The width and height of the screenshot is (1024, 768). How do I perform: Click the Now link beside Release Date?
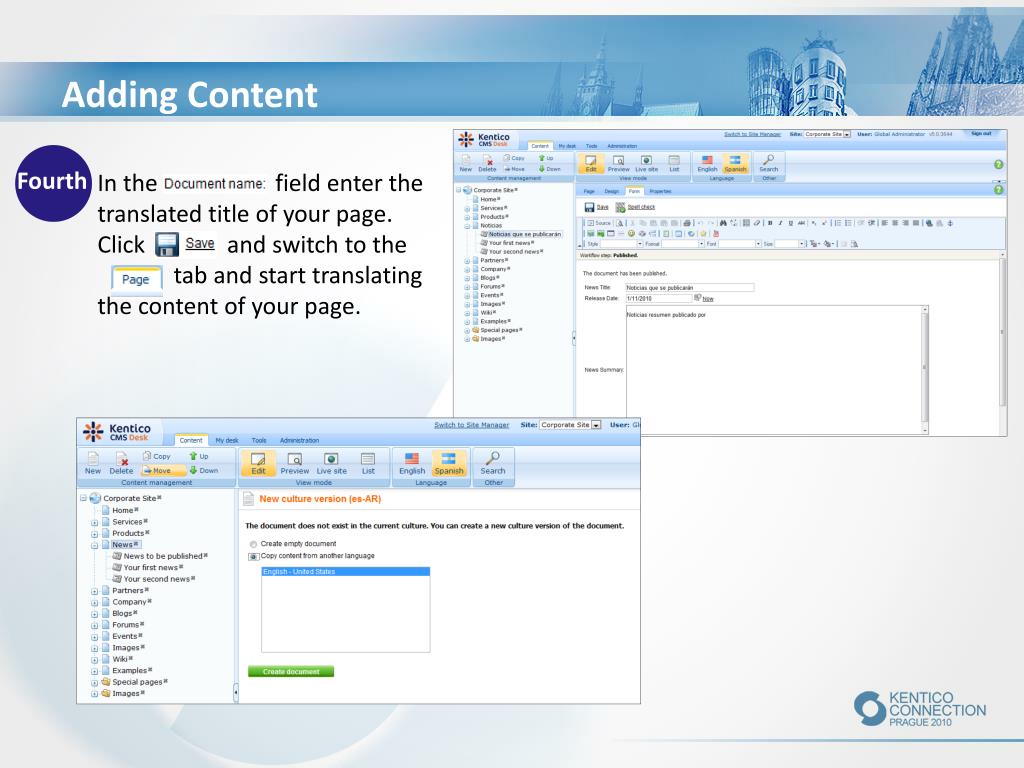click(708, 298)
